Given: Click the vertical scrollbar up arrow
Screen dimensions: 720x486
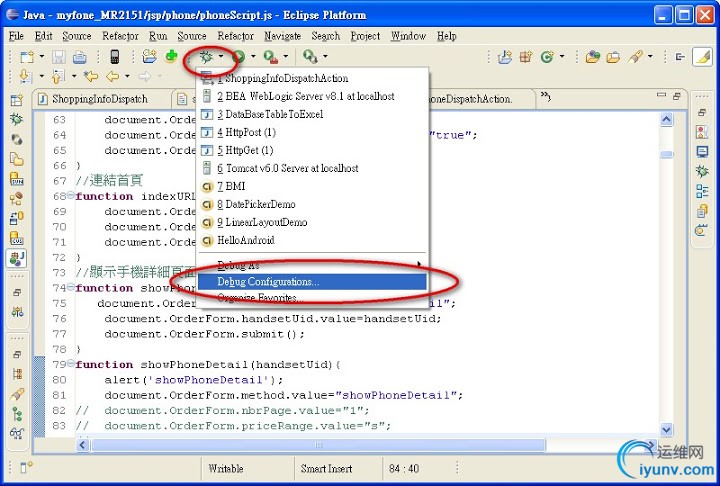Looking at the screenshot, I should click(666, 120).
